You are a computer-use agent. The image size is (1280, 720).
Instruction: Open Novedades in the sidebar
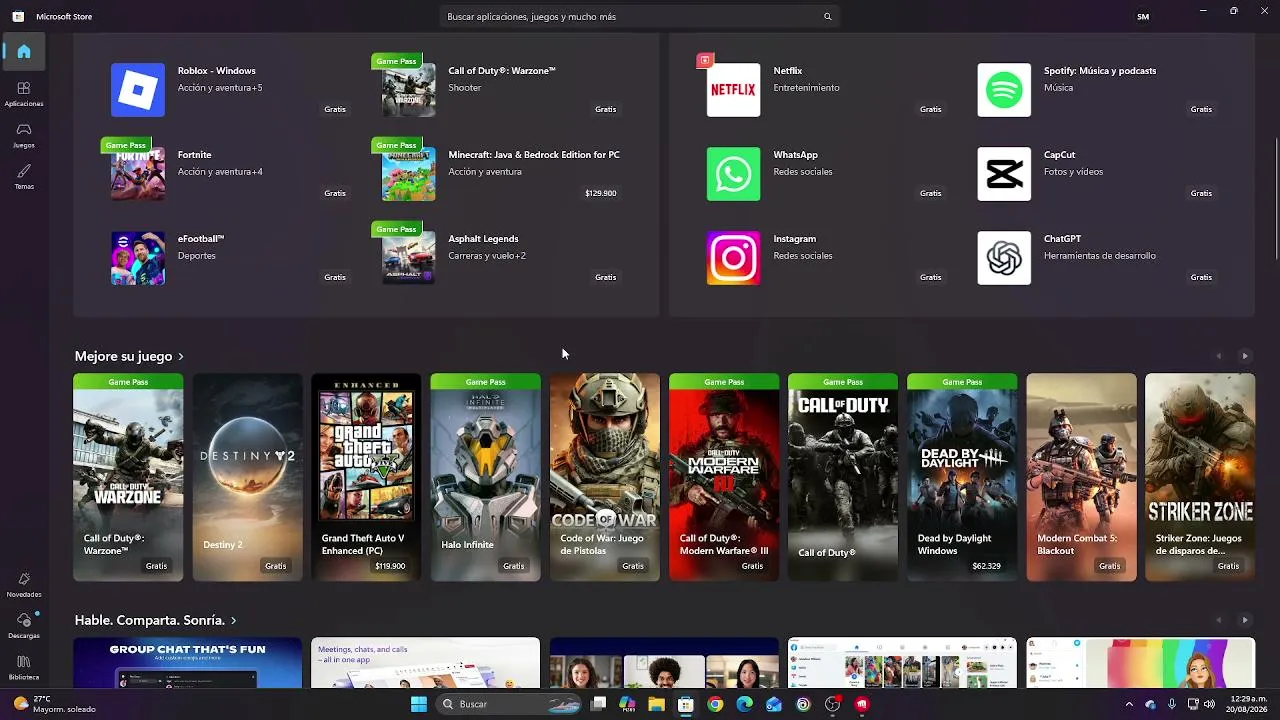24,585
